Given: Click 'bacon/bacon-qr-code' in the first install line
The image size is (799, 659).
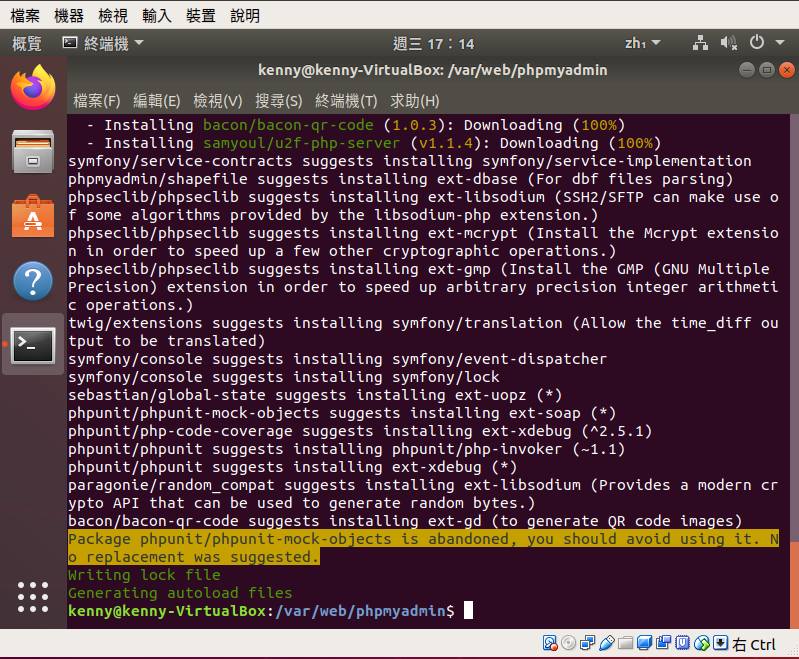Looking at the screenshot, I should 288,125.
